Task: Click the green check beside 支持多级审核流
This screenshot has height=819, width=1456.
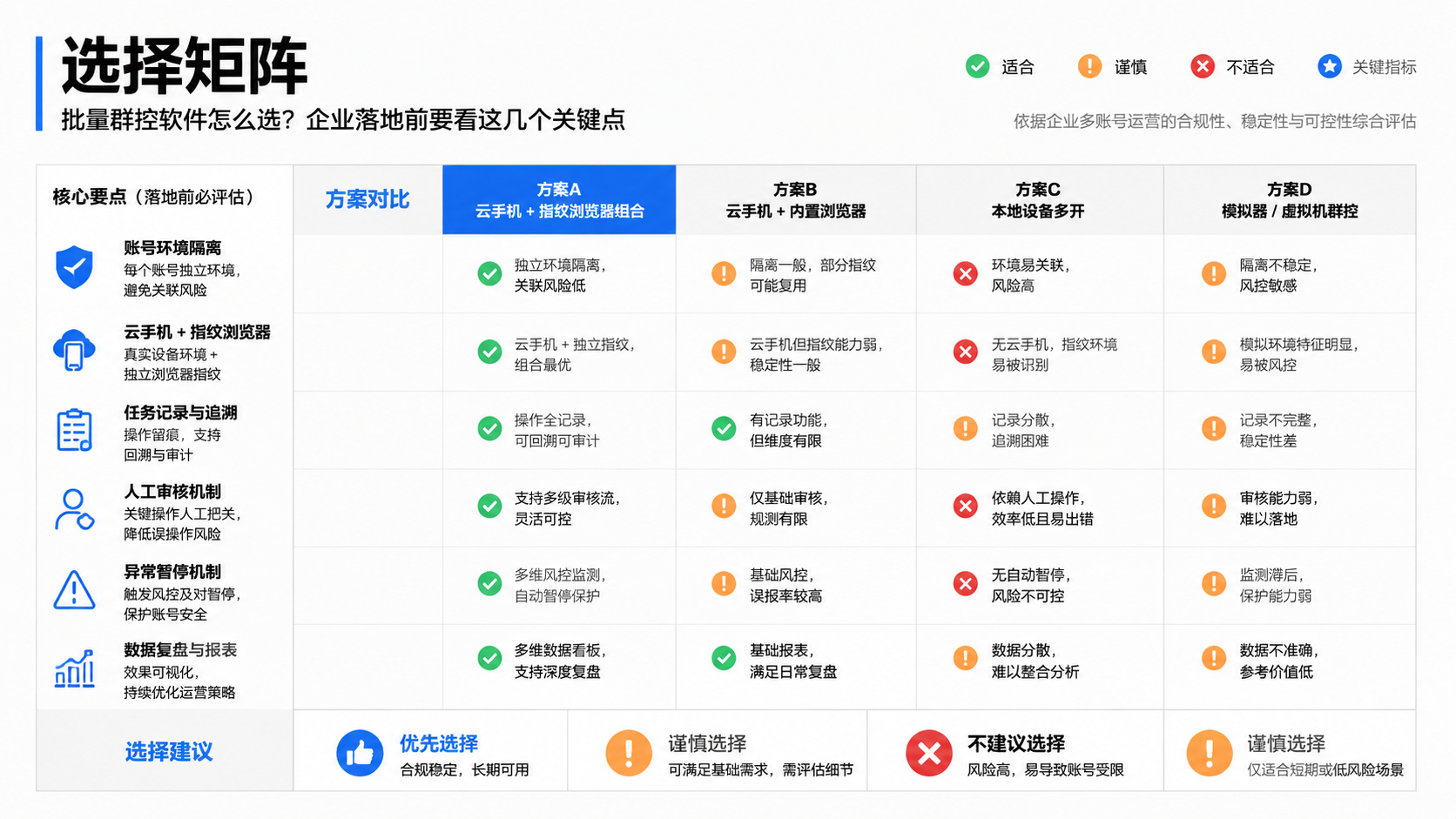Action: 489,506
